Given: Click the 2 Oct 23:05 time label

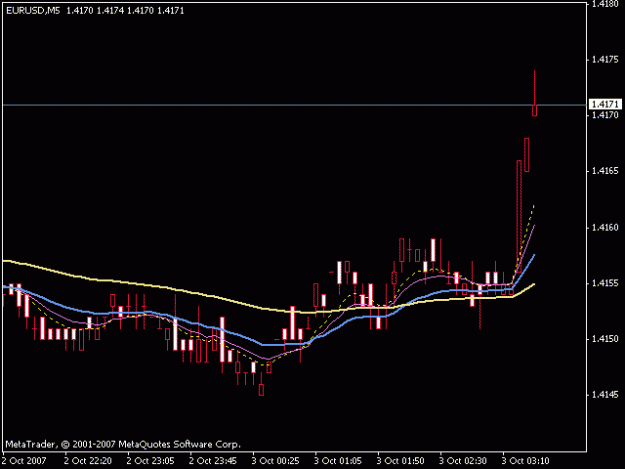Looking at the screenshot, I should click(x=150, y=461).
